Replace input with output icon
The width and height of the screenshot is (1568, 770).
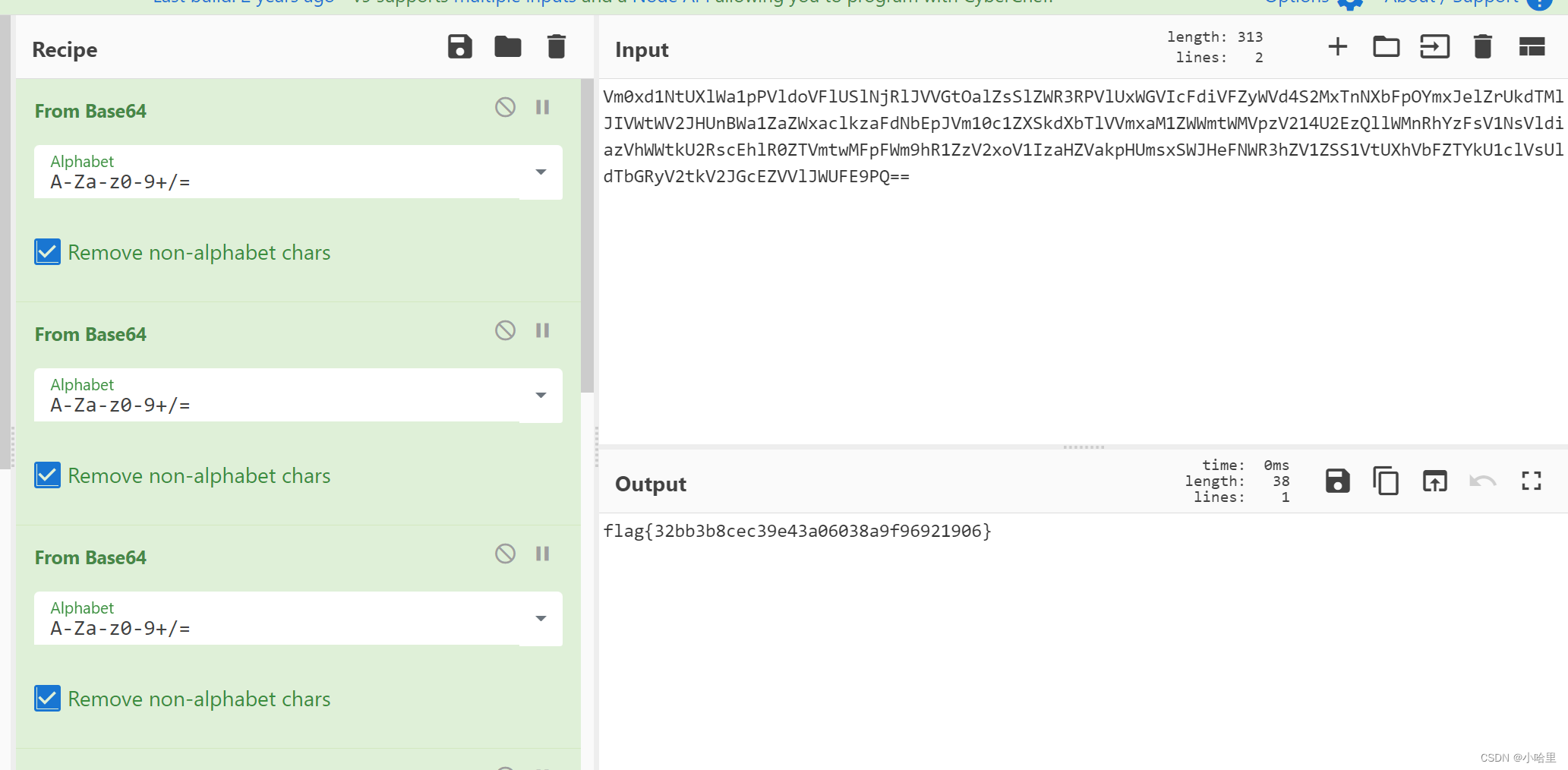pyautogui.click(x=1435, y=481)
